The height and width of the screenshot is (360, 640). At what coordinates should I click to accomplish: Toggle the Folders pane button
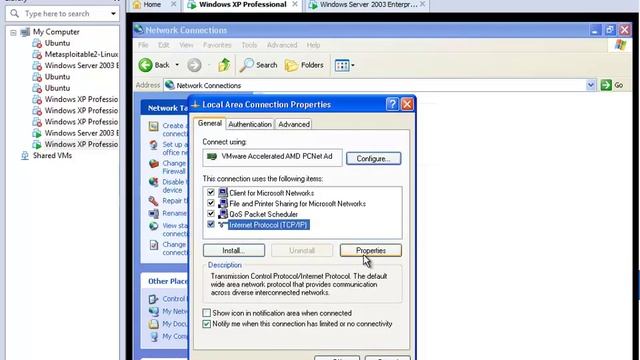click(304, 65)
